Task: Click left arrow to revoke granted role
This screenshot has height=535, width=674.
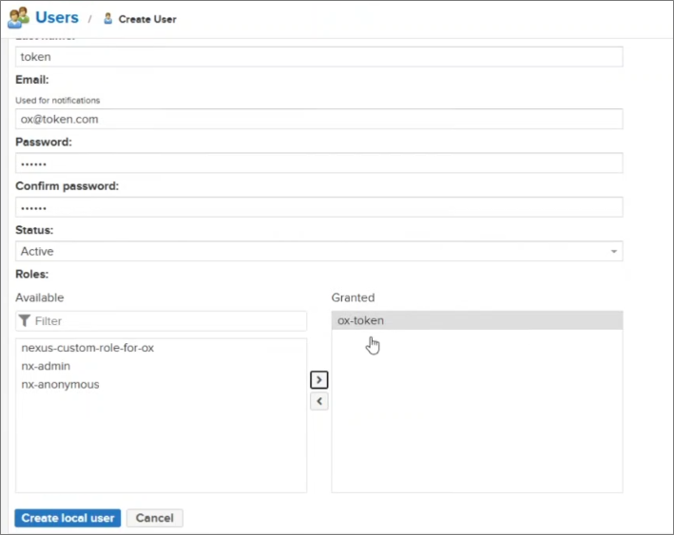Action: pyautogui.click(x=319, y=401)
